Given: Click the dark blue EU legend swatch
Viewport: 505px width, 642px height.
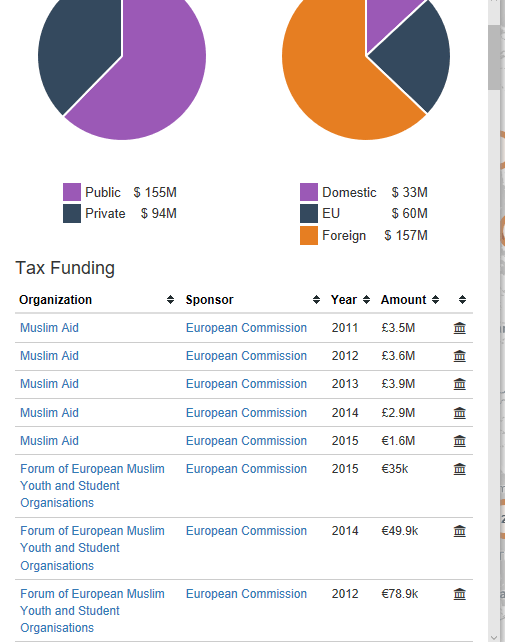Looking at the screenshot, I should 309,214.
